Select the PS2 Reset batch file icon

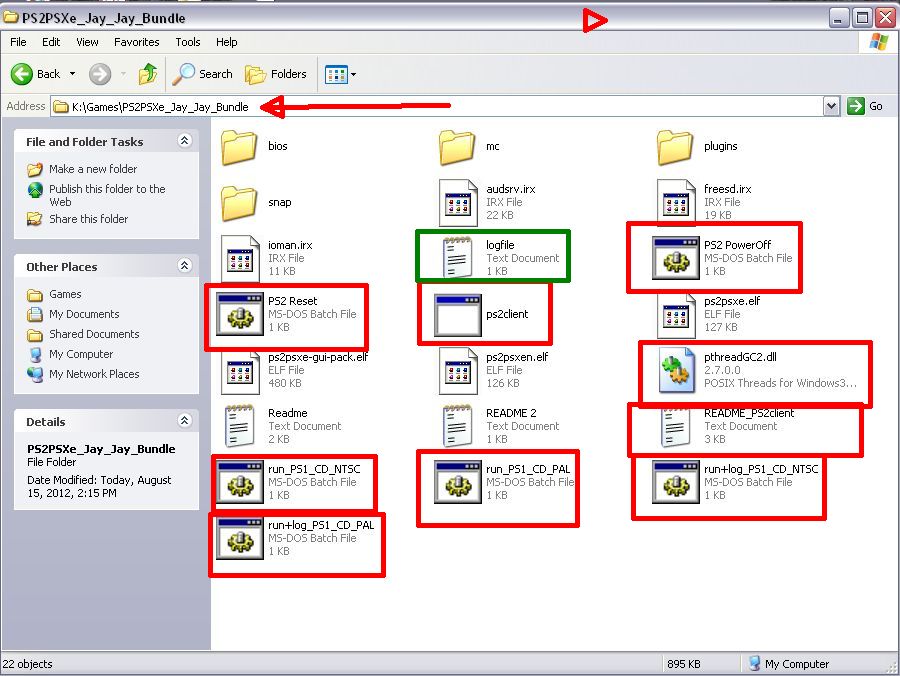(239, 314)
